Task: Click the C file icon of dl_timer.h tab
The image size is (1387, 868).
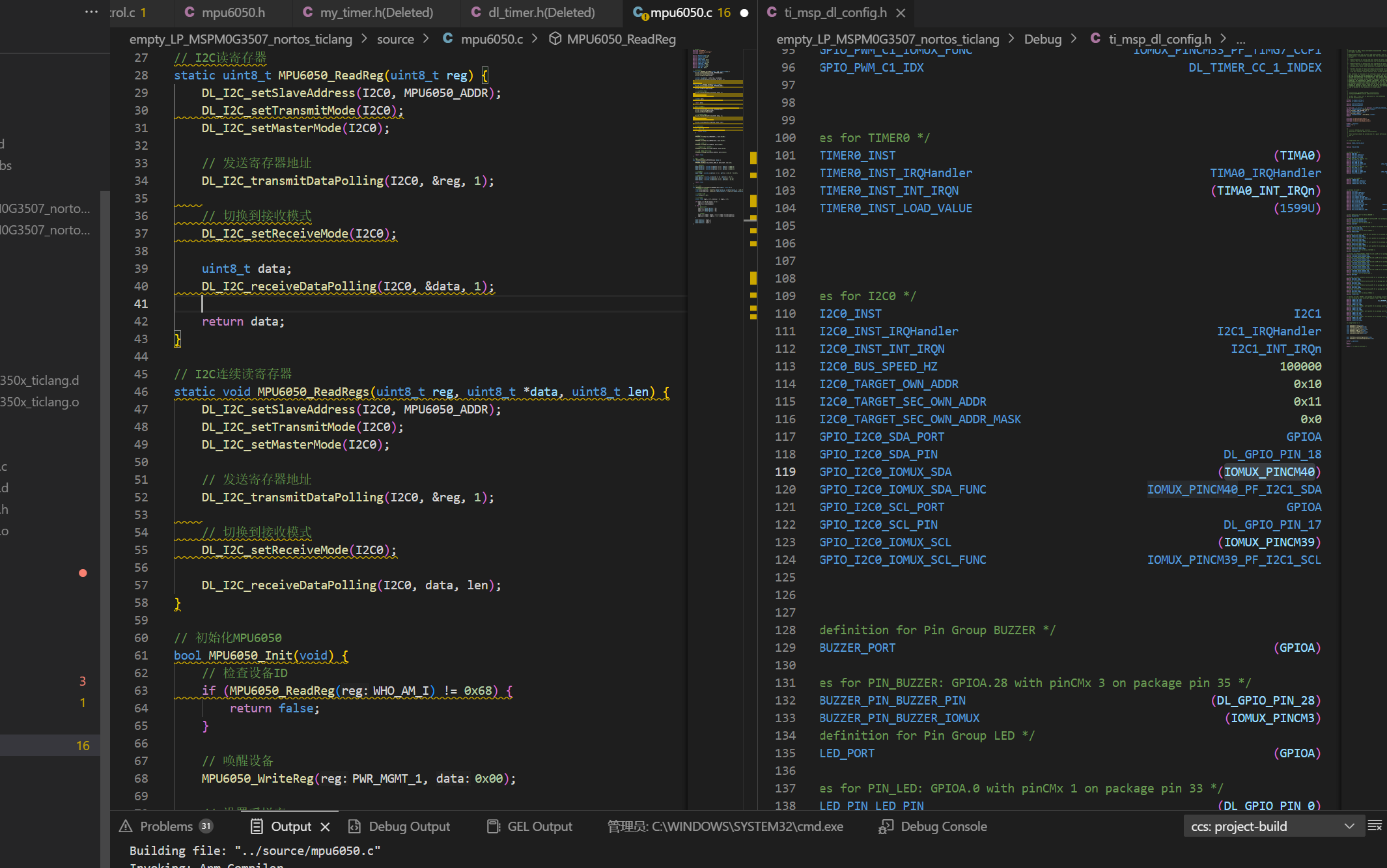Action: click(x=476, y=12)
